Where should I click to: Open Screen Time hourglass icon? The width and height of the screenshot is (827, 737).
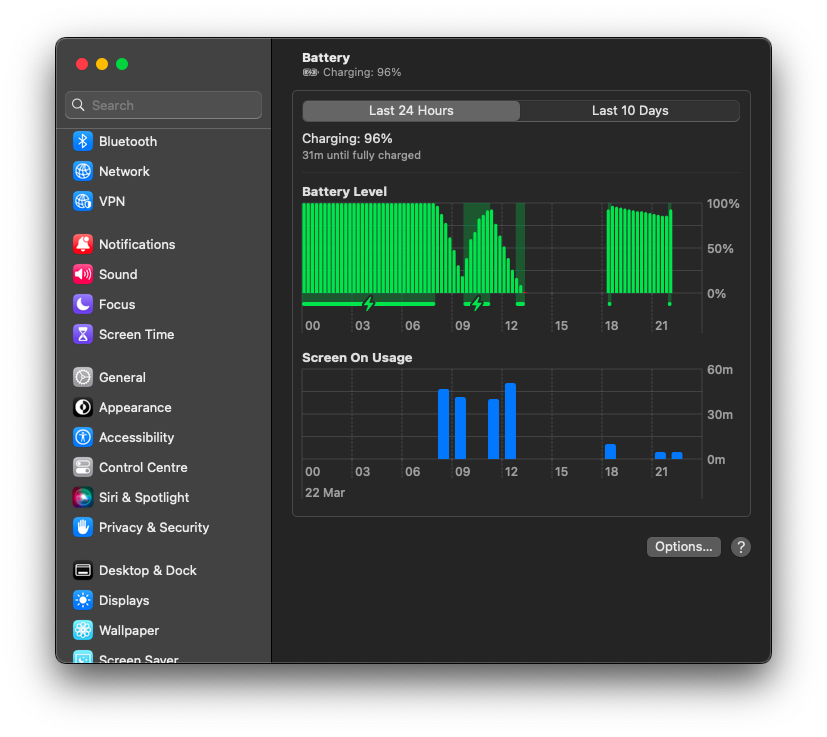[x=83, y=334]
